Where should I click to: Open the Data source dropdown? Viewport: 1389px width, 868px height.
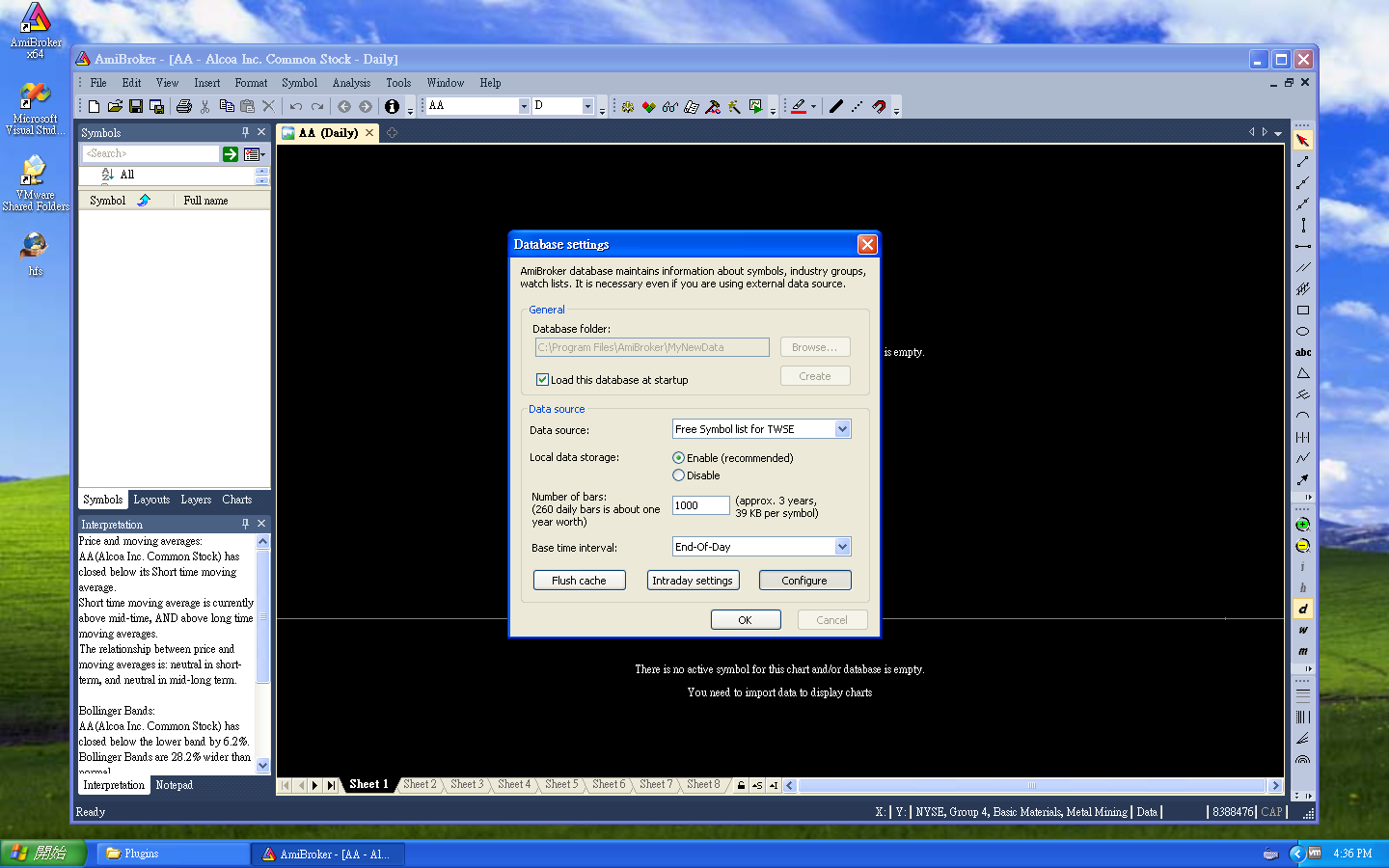[842, 429]
